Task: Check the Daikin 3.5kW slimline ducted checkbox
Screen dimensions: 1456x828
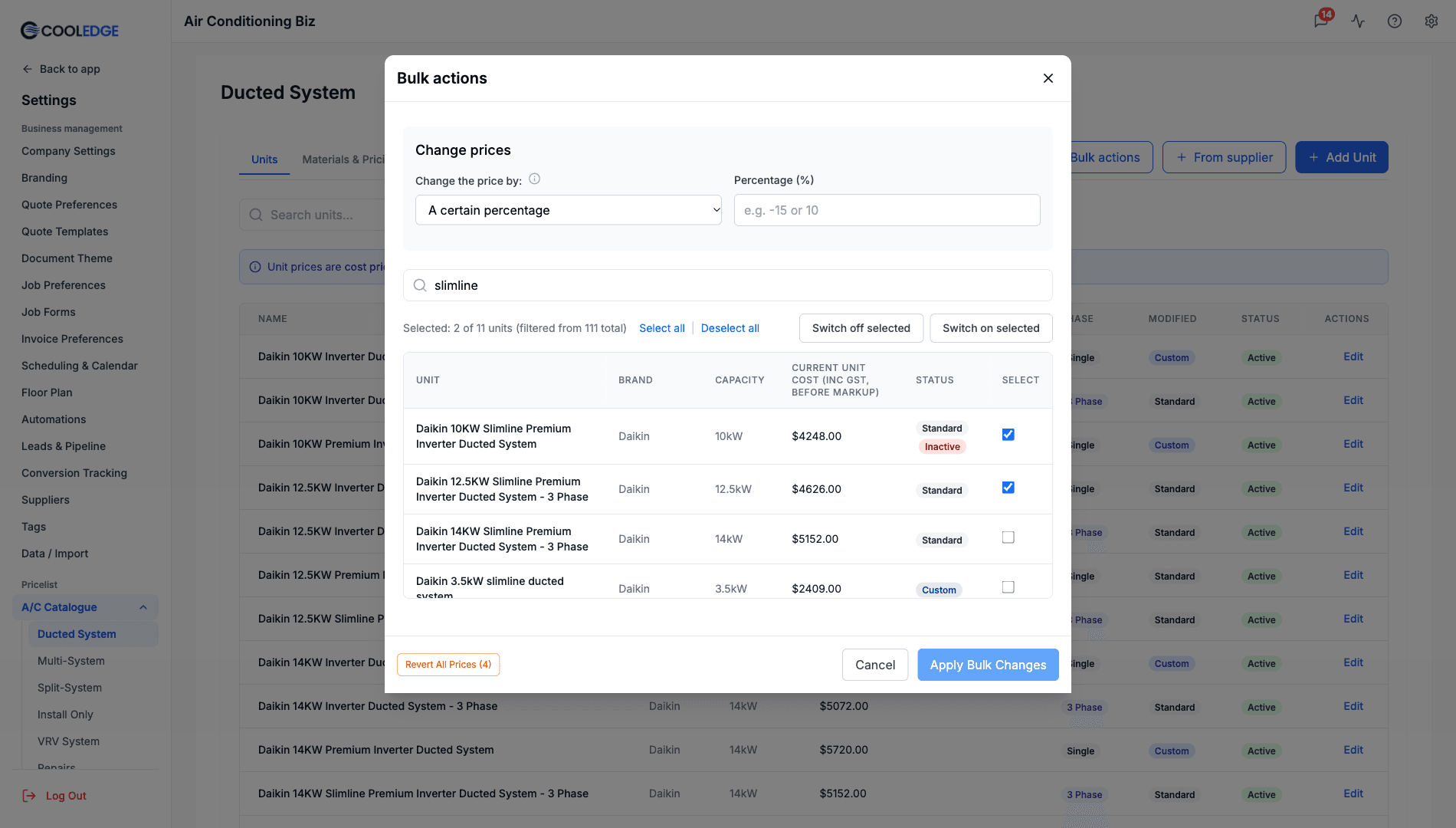Action: point(1008,587)
